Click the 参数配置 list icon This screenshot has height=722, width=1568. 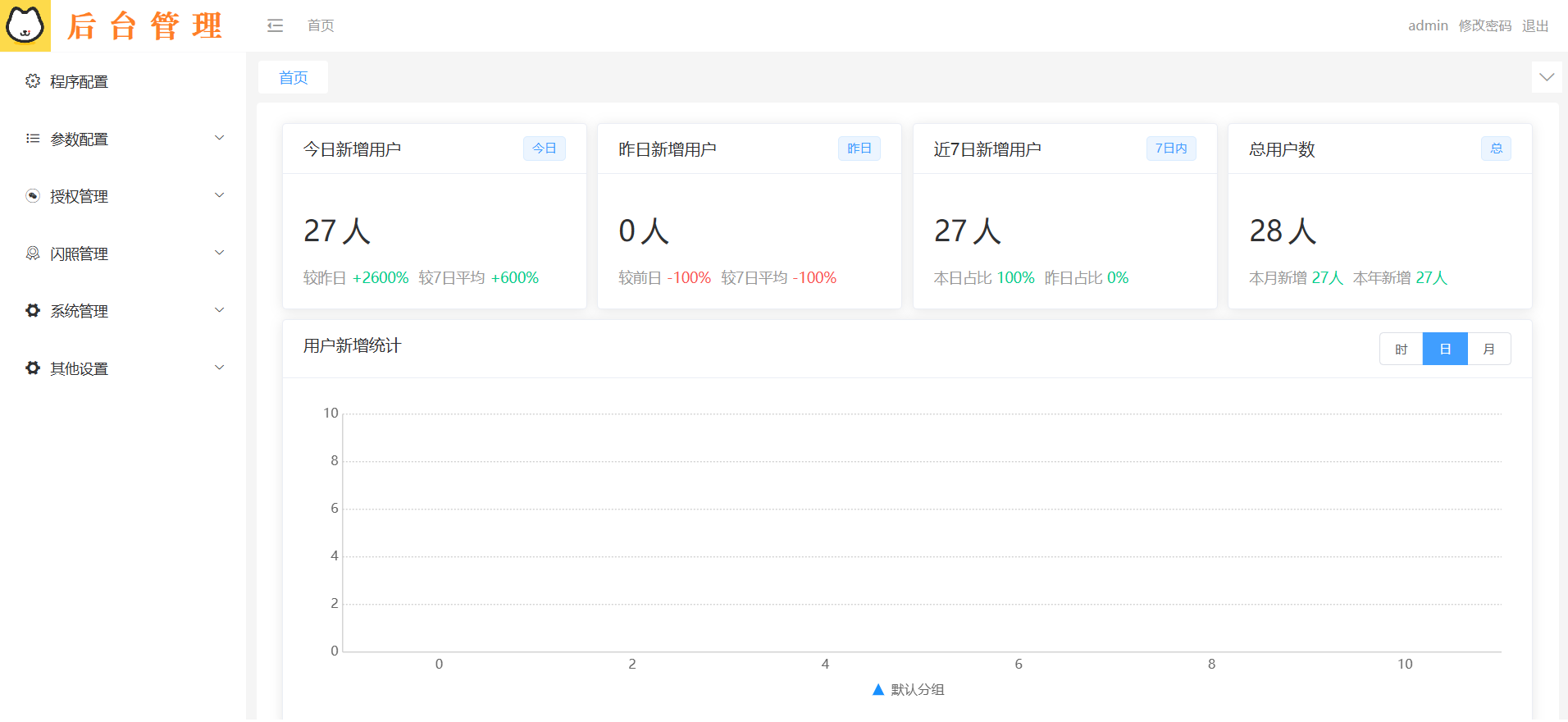tap(33, 139)
